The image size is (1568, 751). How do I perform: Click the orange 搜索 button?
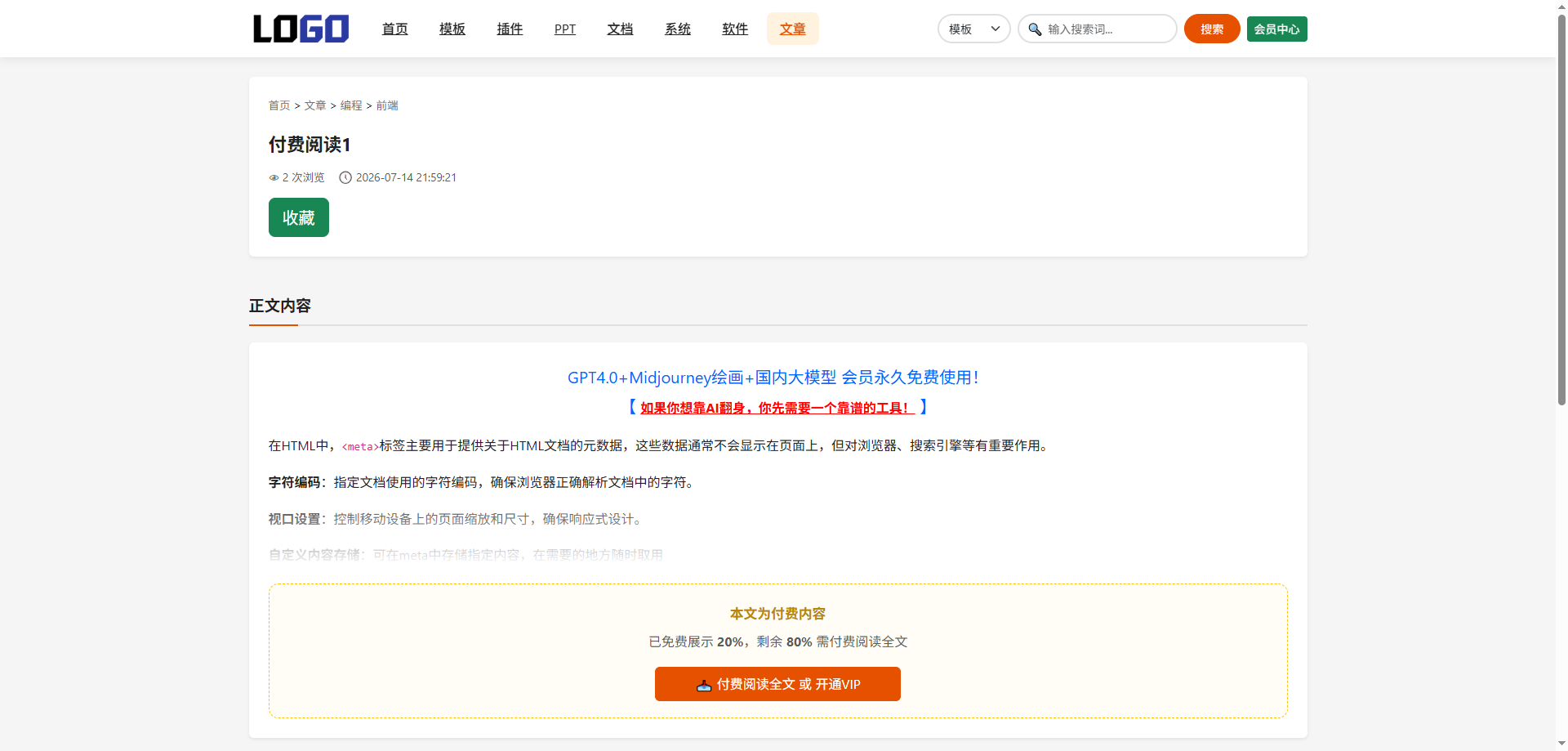(x=1212, y=29)
